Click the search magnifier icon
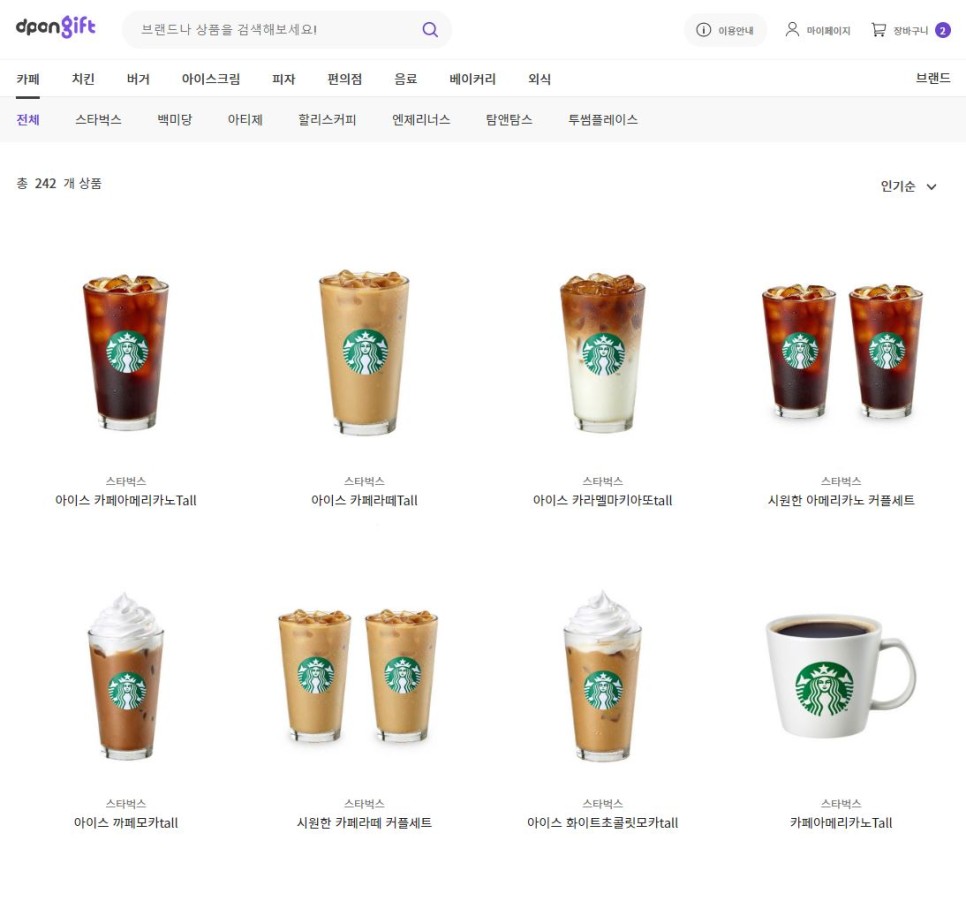This screenshot has height=924, width=966. pos(430,30)
